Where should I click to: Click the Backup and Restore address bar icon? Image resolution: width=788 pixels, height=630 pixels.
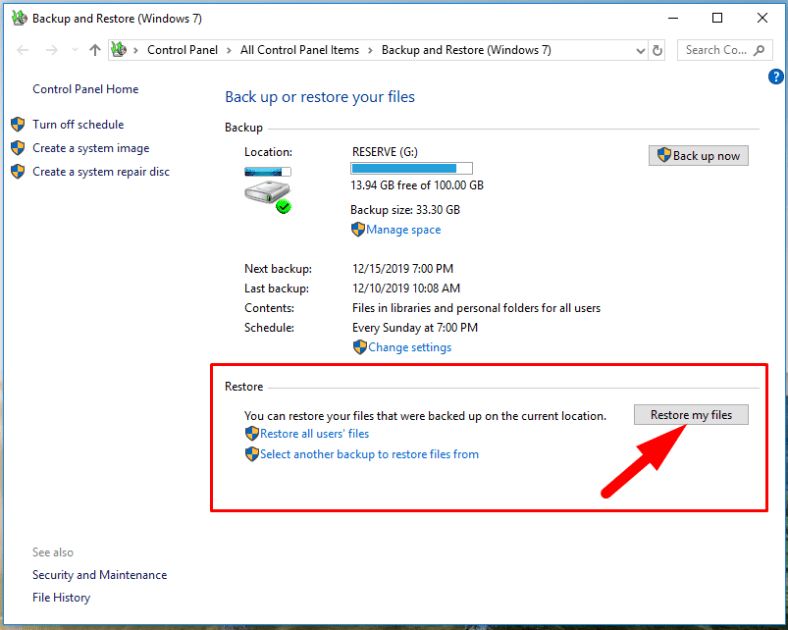tap(119, 50)
